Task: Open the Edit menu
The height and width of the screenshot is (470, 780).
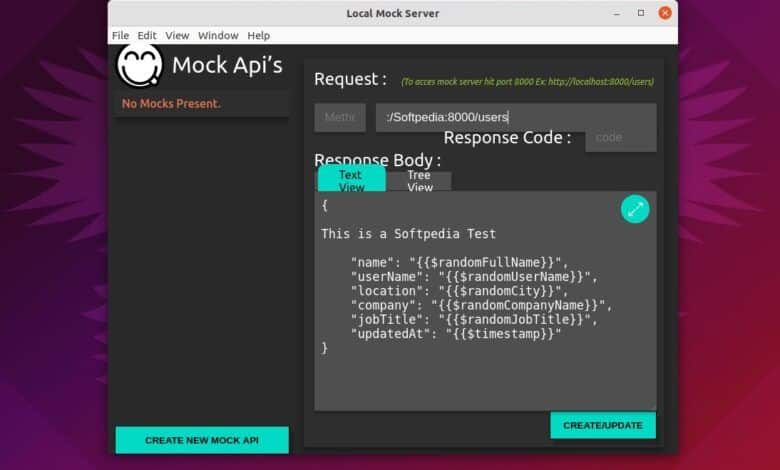Action: pos(147,35)
